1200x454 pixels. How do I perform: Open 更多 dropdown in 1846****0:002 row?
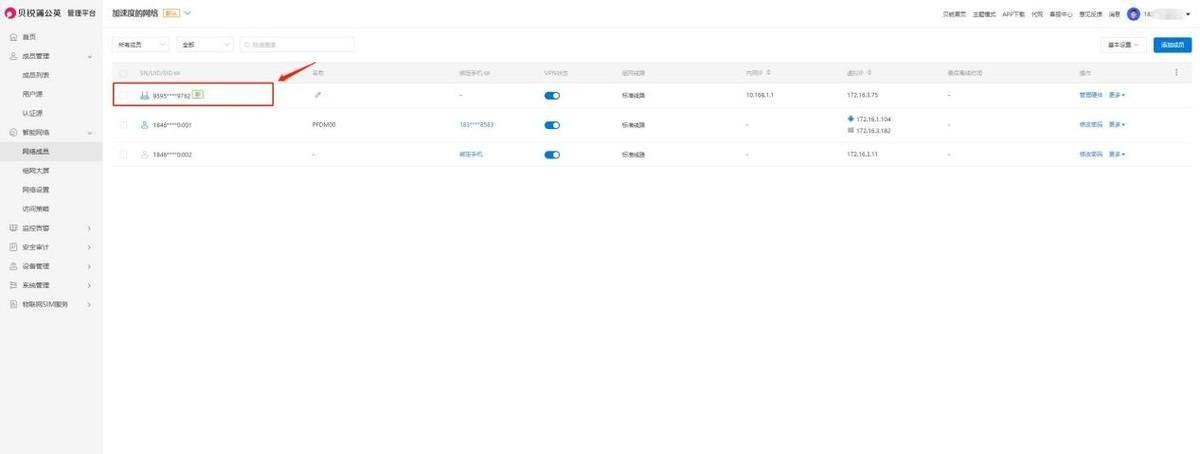pos(1117,155)
